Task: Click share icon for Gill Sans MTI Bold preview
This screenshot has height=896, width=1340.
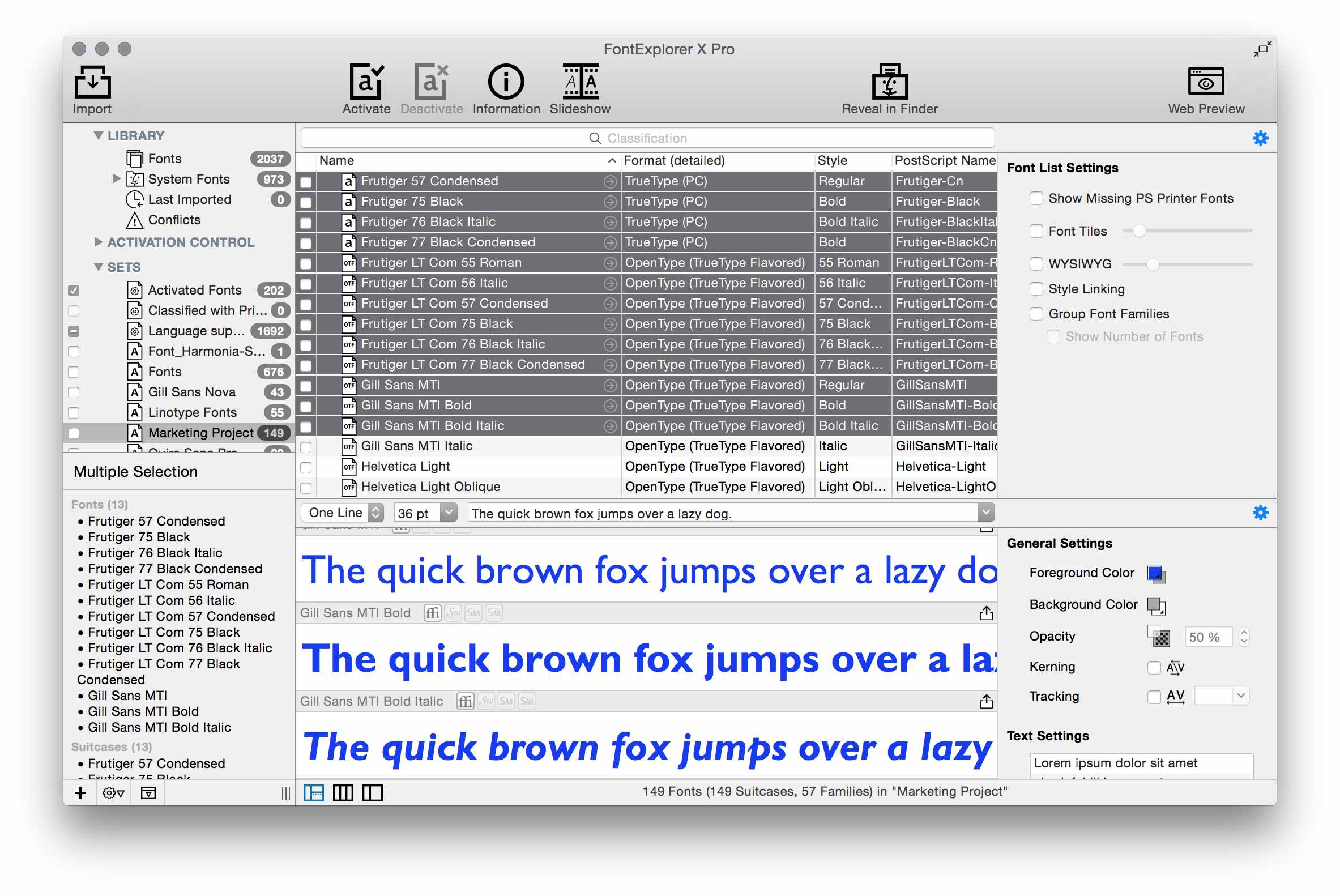Action: [985, 613]
